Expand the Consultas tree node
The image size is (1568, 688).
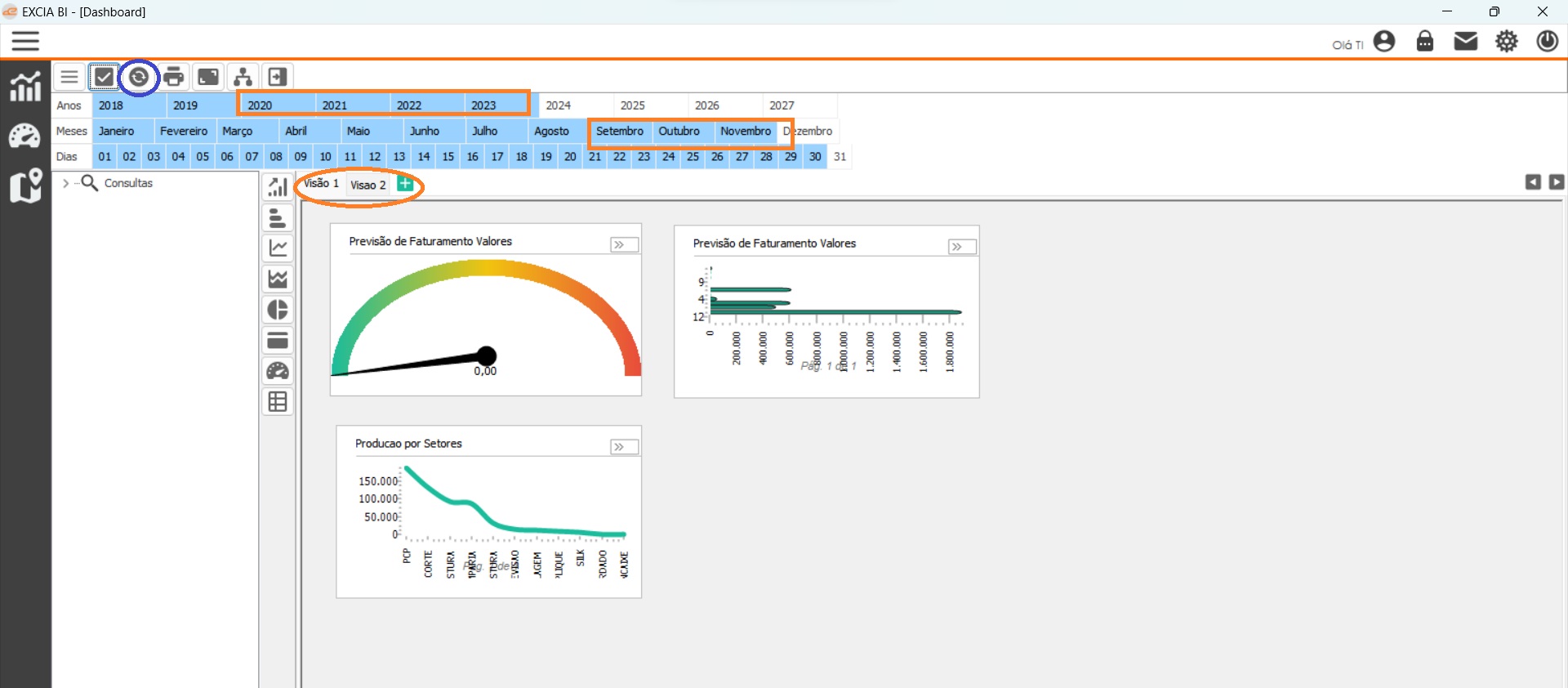tap(65, 184)
